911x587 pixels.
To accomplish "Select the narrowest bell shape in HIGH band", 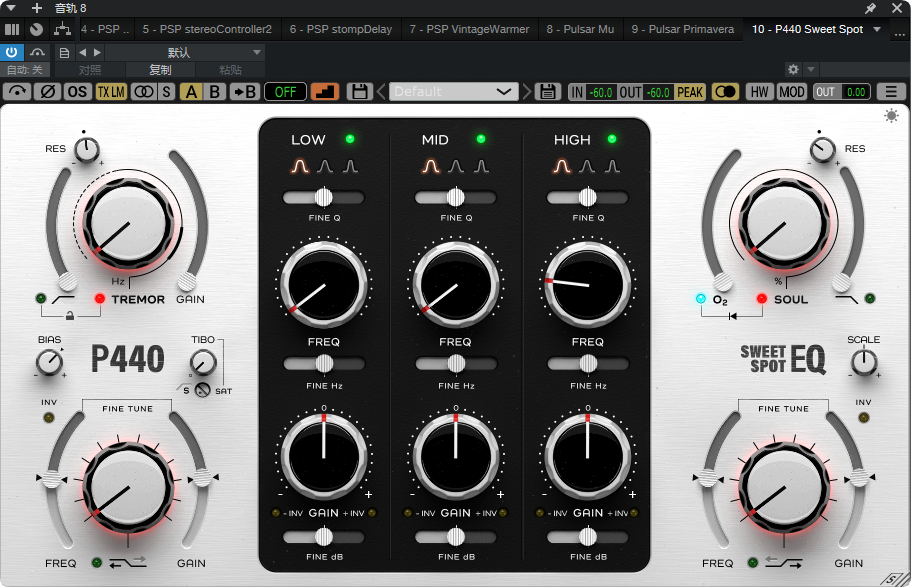I will click(x=612, y=166).
